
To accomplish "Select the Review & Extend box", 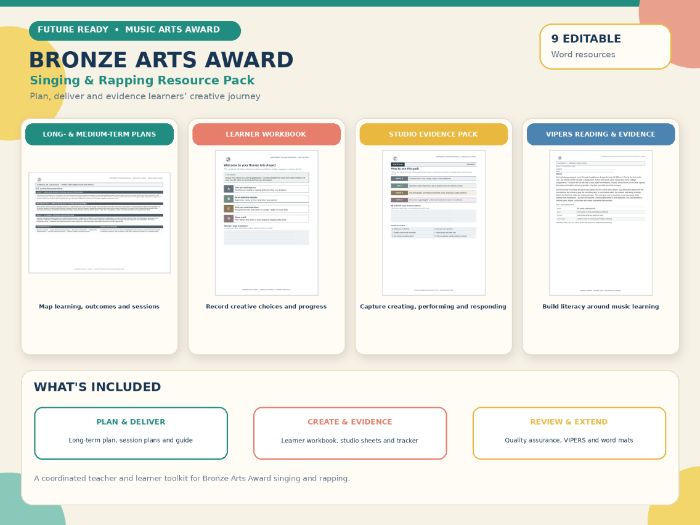I will (x=569, y=433).
